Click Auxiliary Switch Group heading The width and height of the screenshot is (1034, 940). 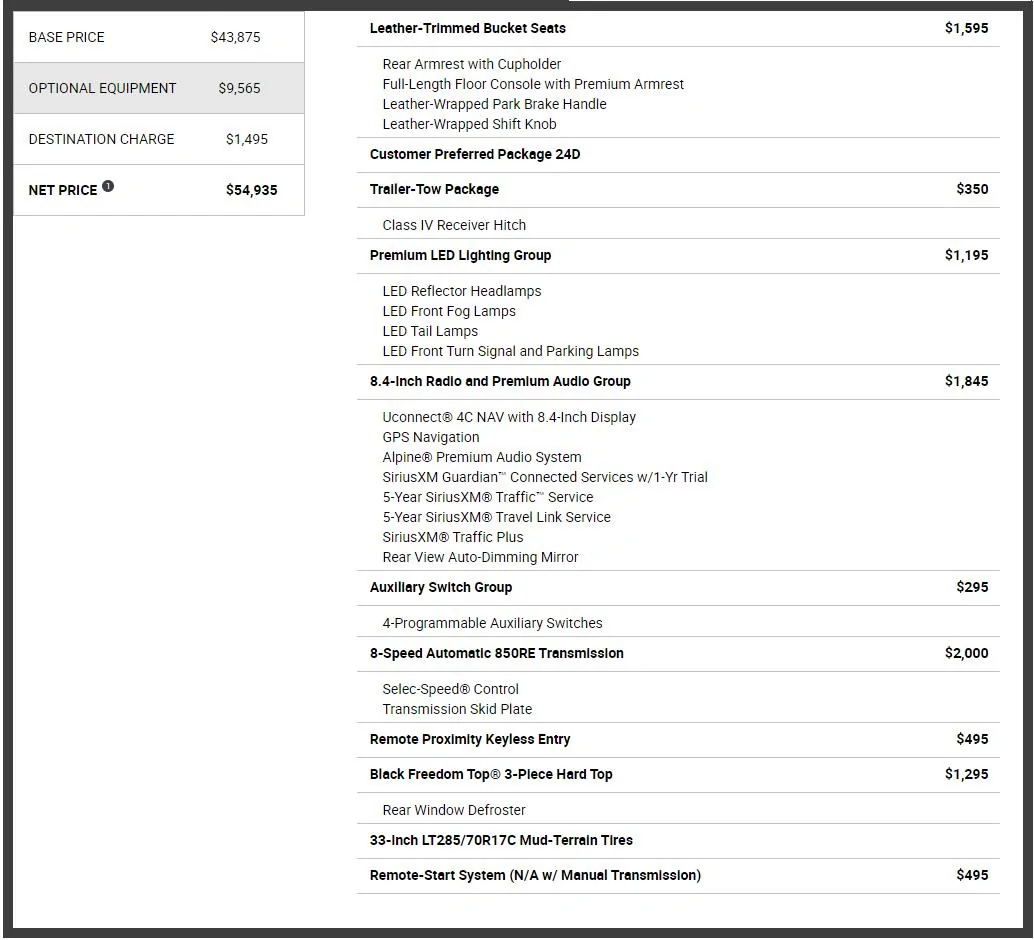[441, 587]
